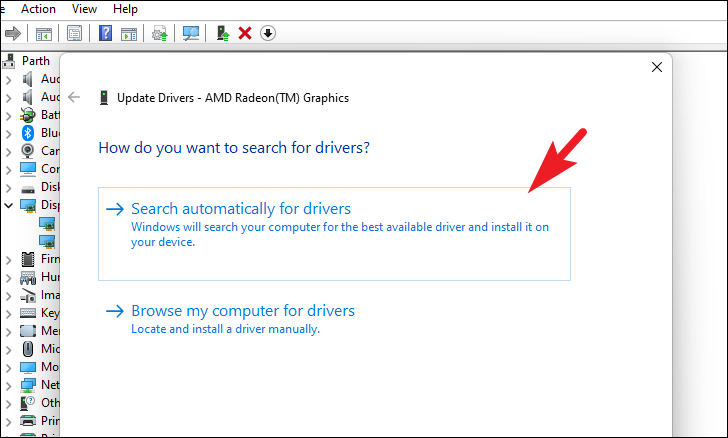Click the Update device driver toolbar icon
Viewport: 728px width, 438px height.
coord(160,33)
